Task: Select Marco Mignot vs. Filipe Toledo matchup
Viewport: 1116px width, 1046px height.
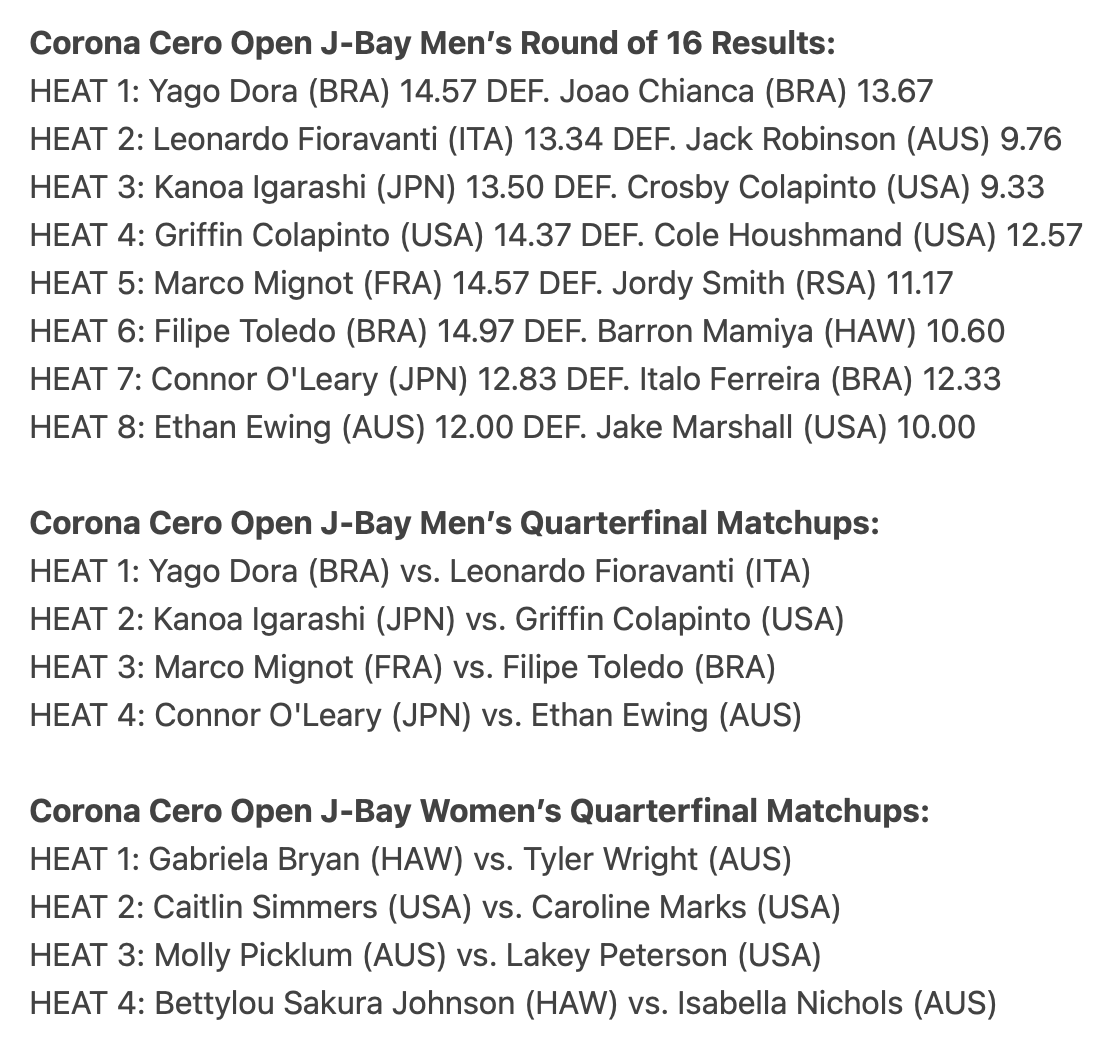Action: click(402, 667)
